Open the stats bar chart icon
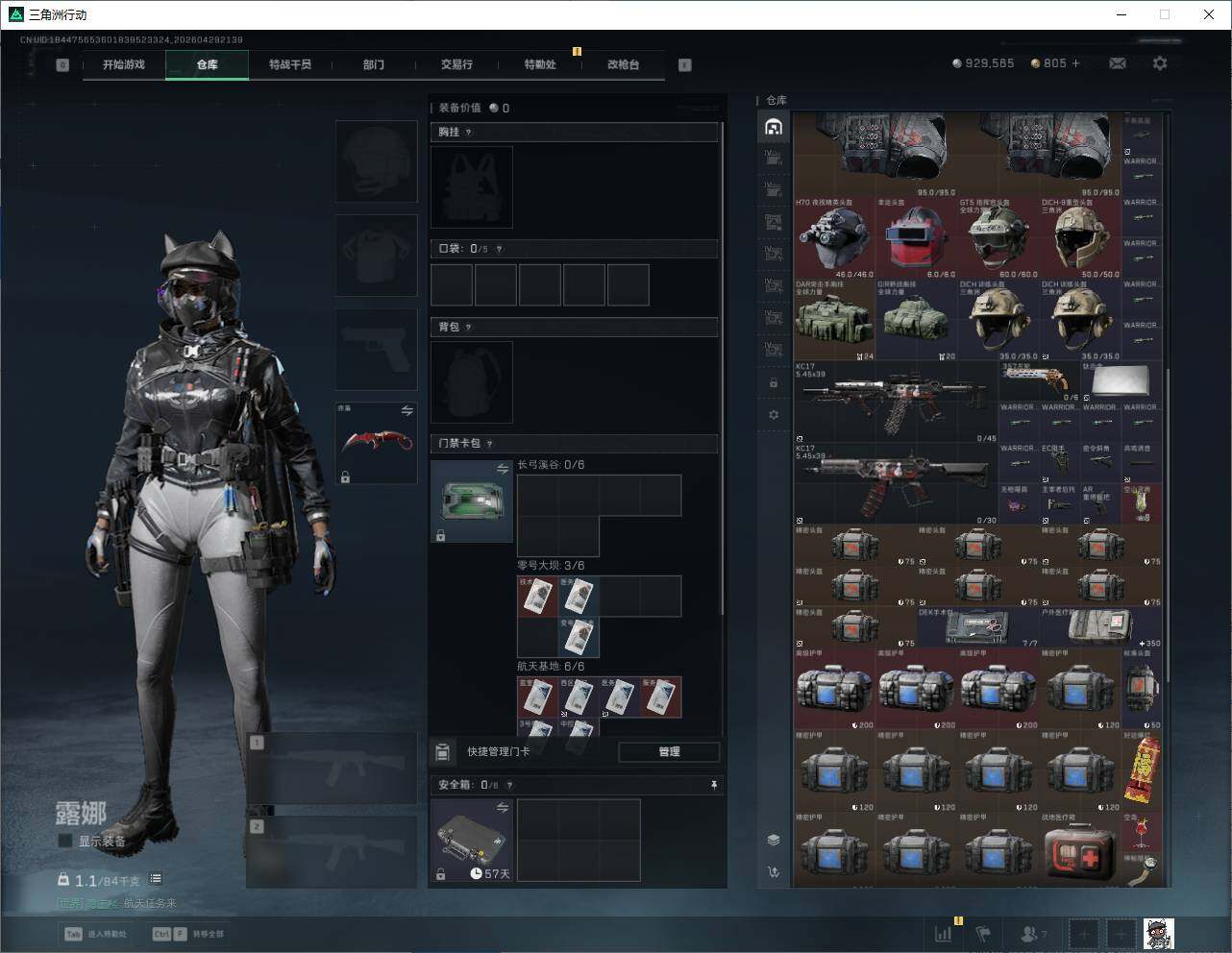The height and width of the screenshot is (953, 1232). point(944,933)
